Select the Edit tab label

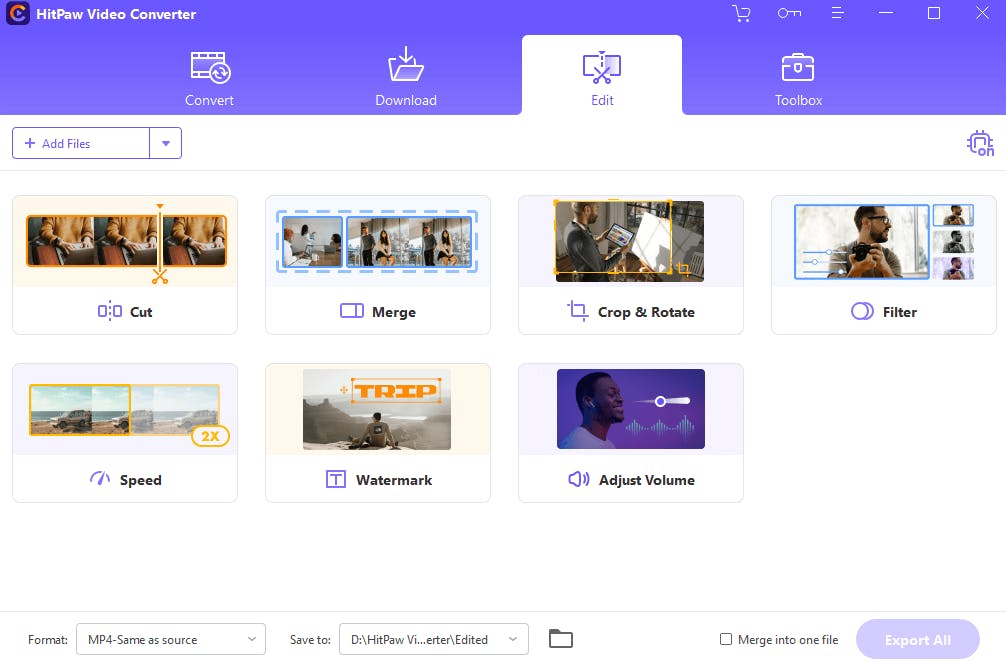(x=602, y=100)
